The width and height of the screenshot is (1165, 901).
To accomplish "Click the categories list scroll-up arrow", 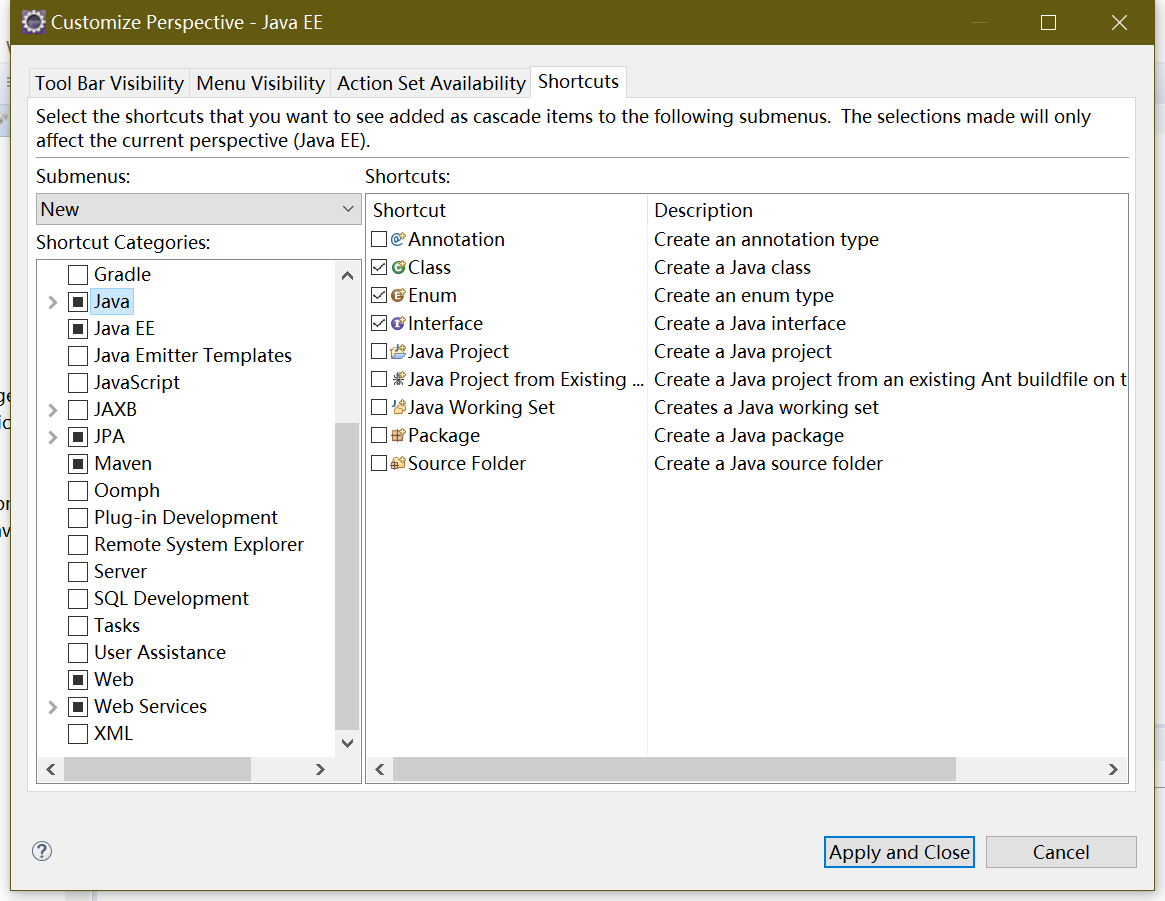I will coord(347,276).
